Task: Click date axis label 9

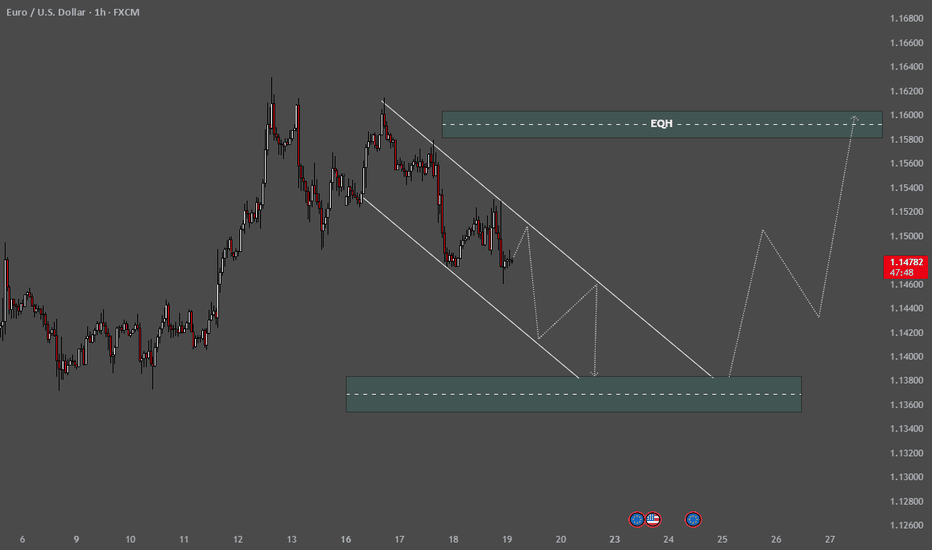Action: coord(76,539)
